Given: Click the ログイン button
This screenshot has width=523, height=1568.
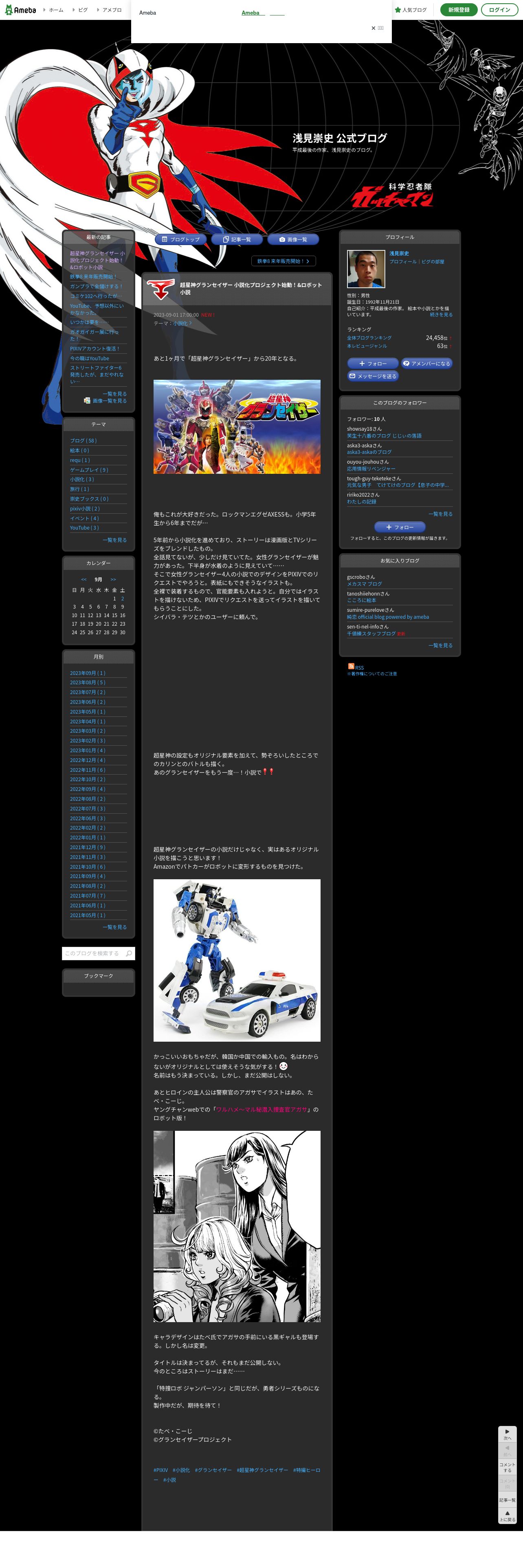Looking at the screenshot, I should (x=499, y=10).
